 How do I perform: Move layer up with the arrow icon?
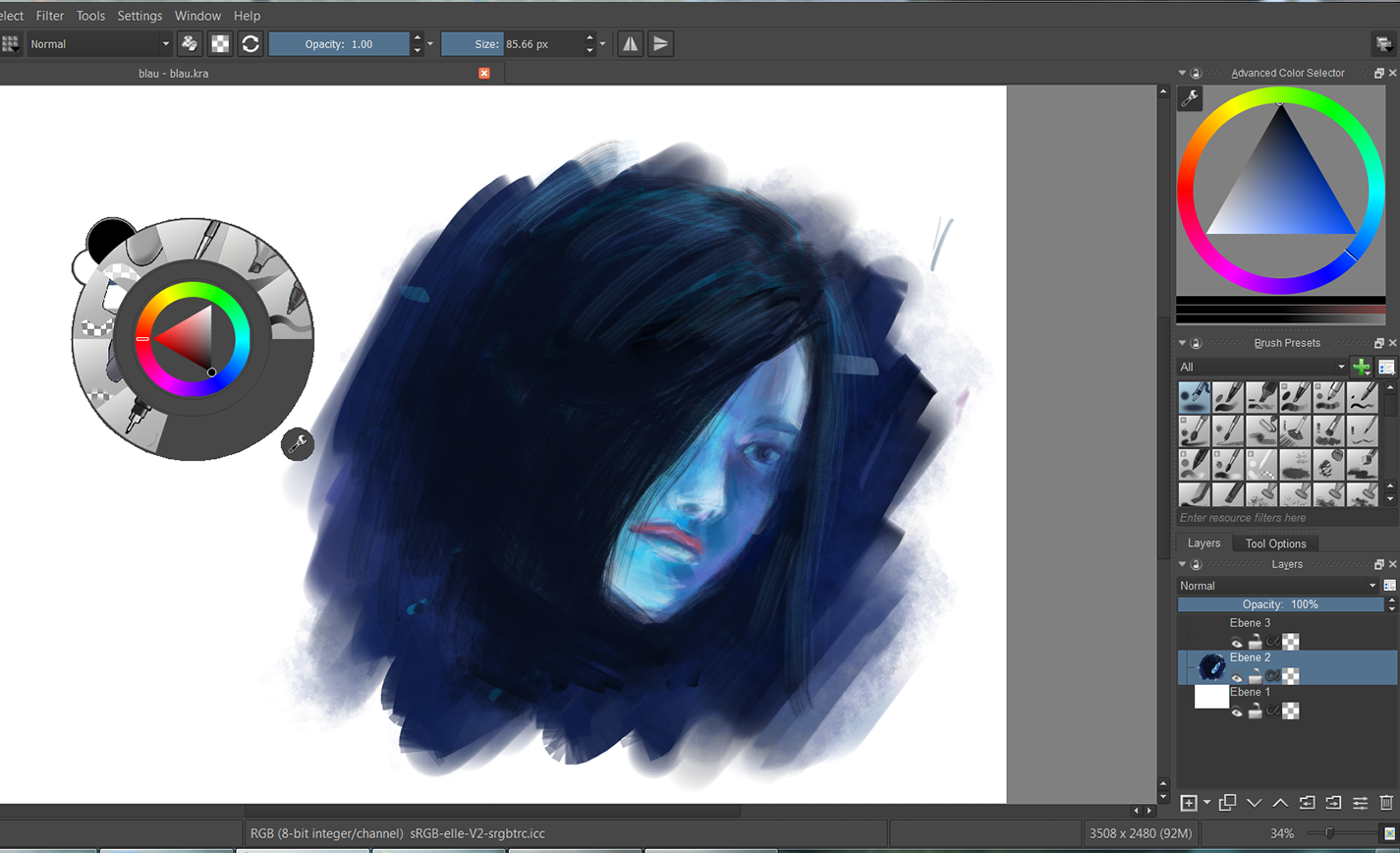[x=1280, y=803]
